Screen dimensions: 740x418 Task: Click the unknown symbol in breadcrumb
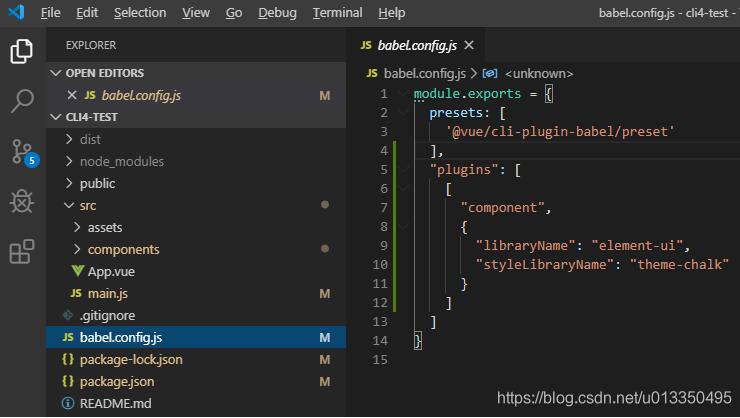coord(538,73)
